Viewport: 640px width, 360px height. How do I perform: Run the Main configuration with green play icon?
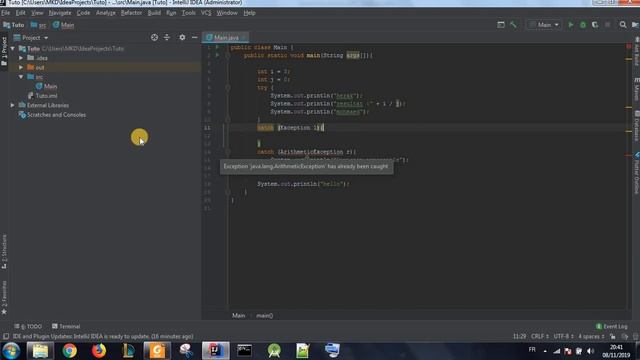(571, 25)
